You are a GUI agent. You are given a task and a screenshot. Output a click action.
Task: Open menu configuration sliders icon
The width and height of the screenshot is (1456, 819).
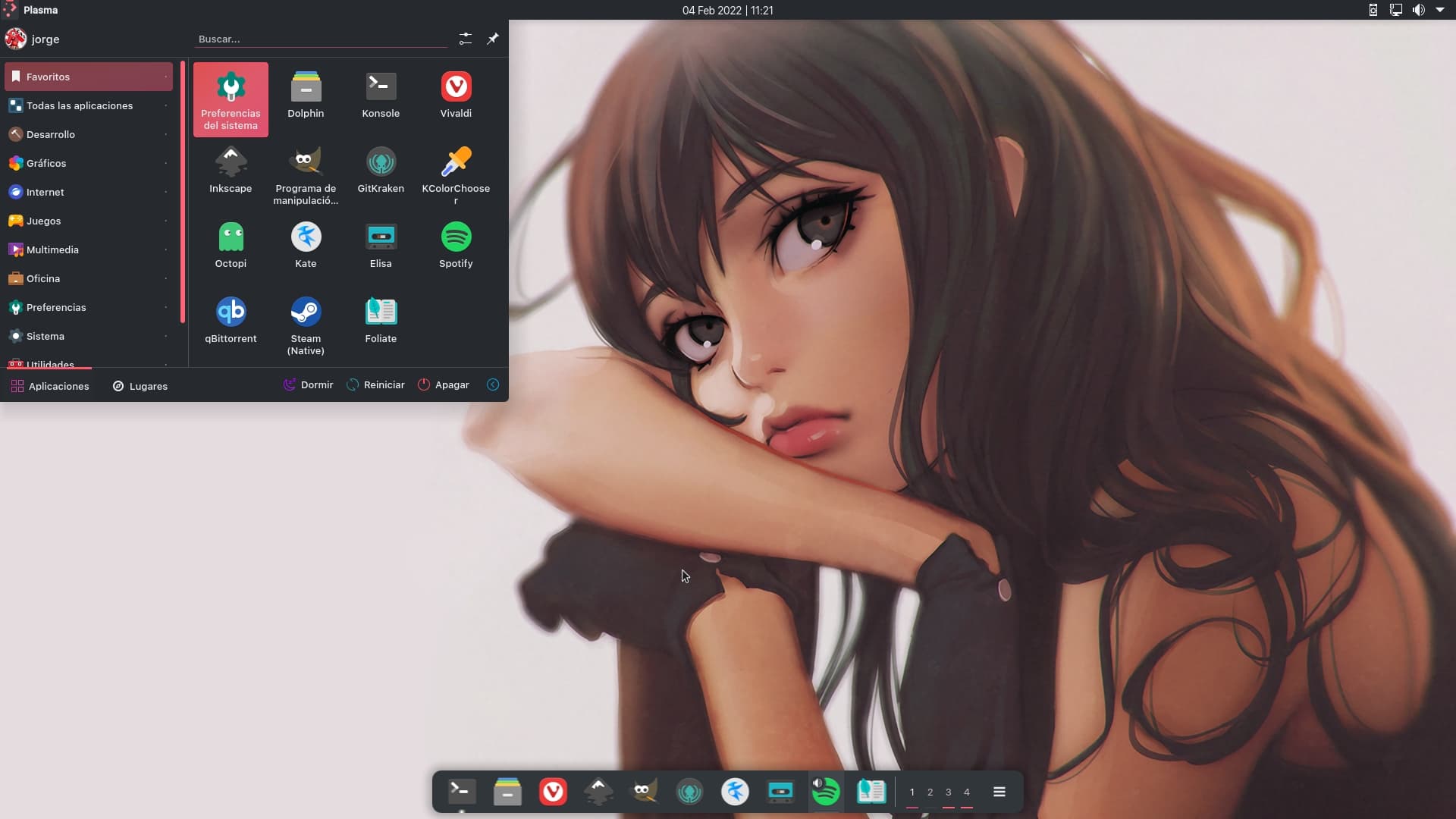(x=466, y=39)
